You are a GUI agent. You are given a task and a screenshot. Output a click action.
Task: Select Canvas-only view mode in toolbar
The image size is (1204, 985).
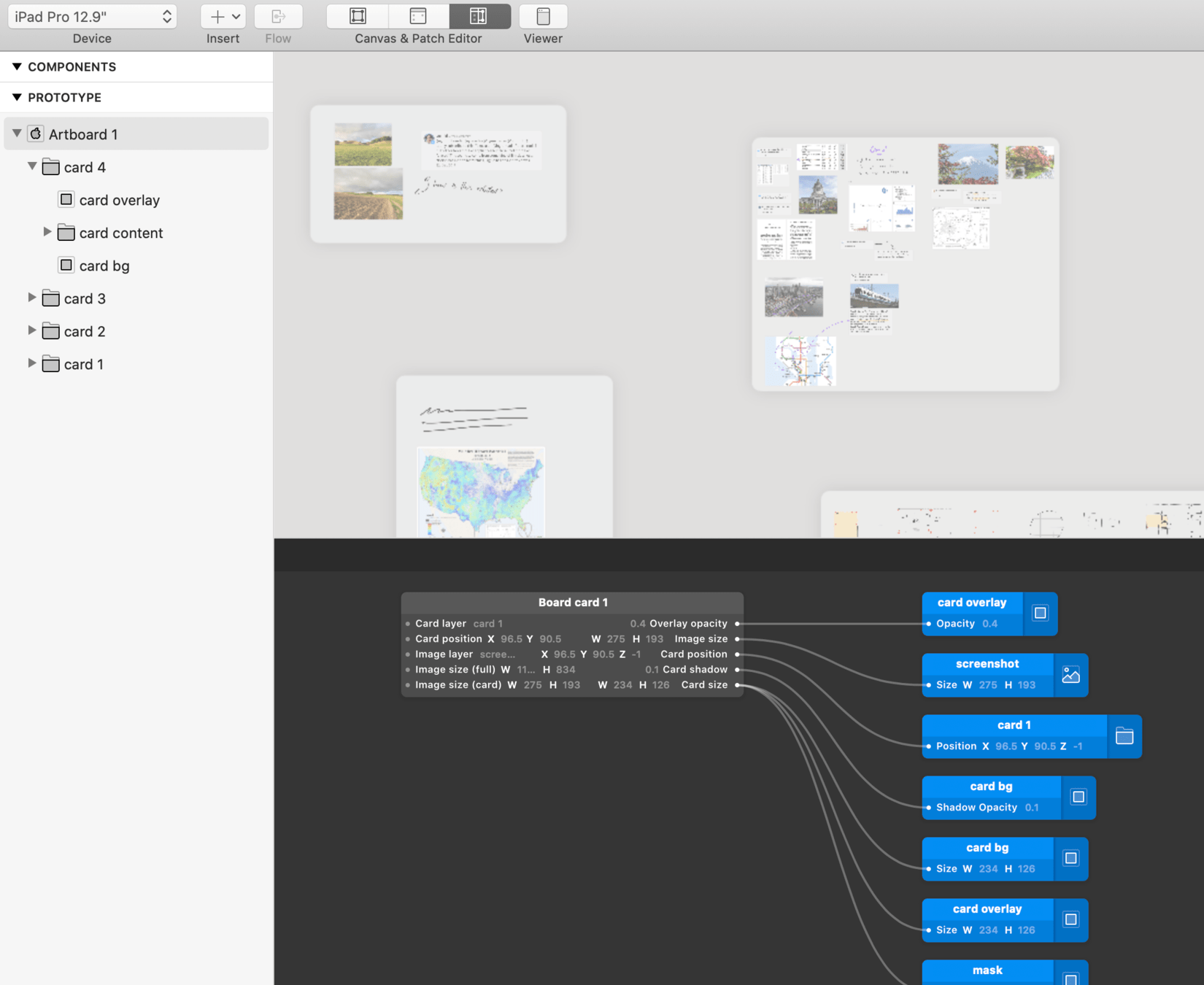click(x=356, y=16)
